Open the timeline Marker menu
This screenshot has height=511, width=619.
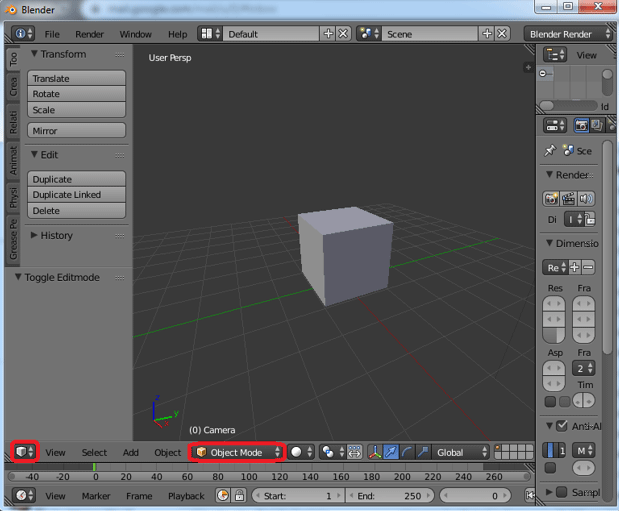pyautogui.click(x=96, y=496)
